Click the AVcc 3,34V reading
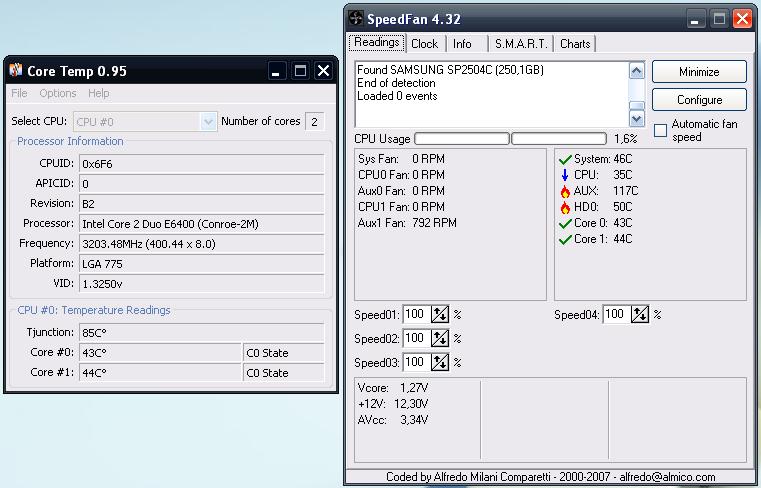Screen dimensions: 761x488 coord(393,420)
